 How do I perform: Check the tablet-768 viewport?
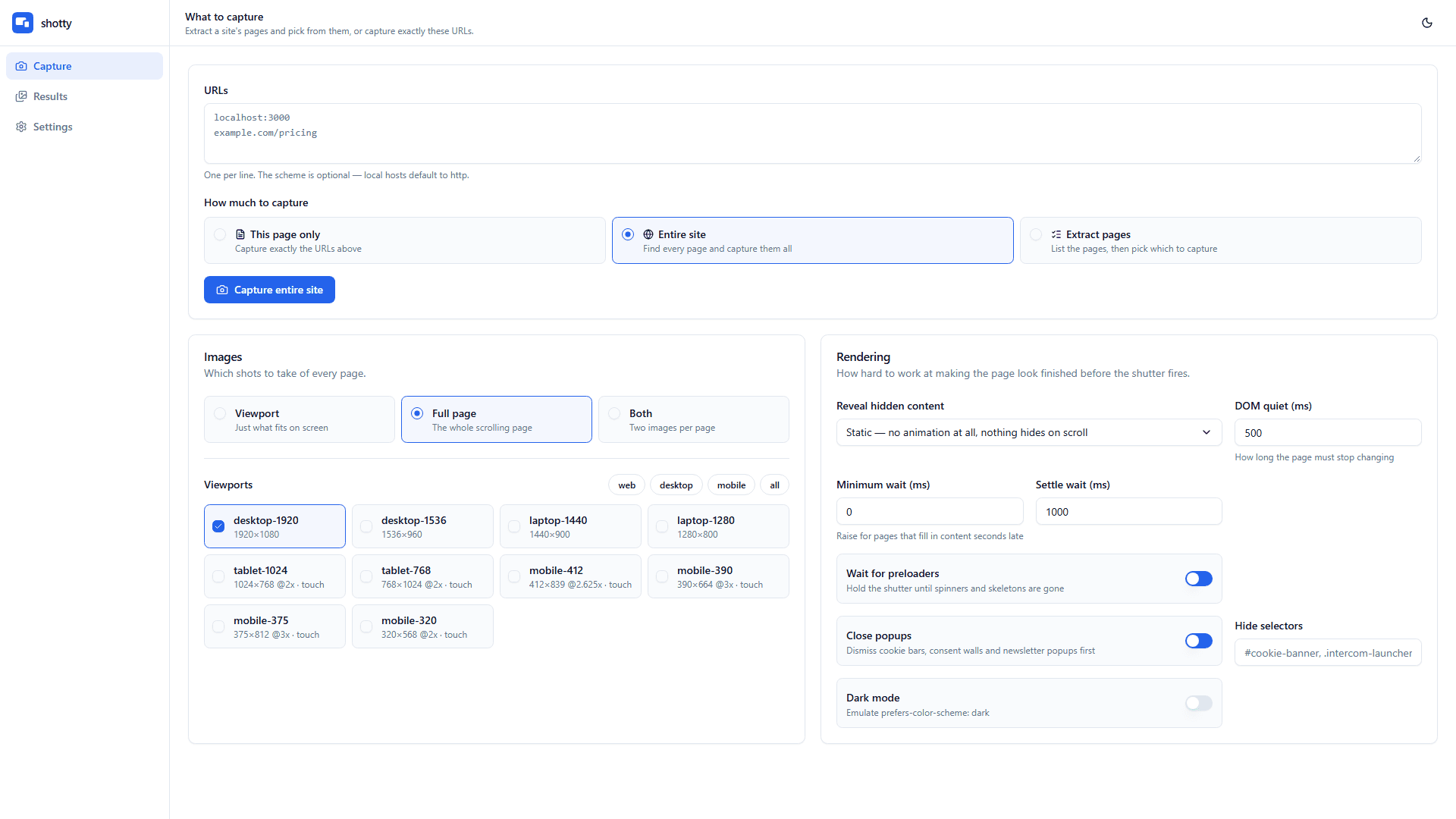(366, 576)
